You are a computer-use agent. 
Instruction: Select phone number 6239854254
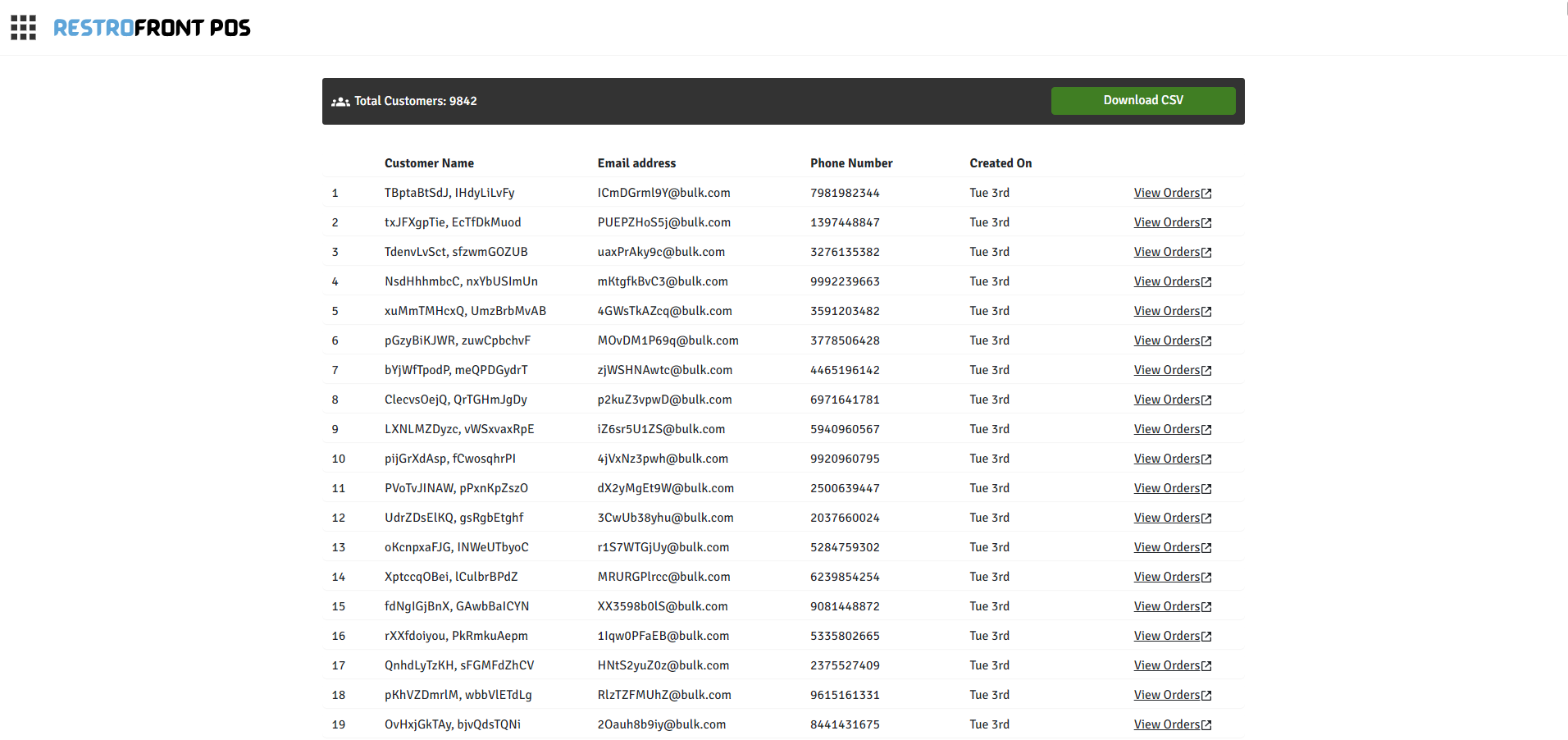pyautogui.click(x=845, y=577)
